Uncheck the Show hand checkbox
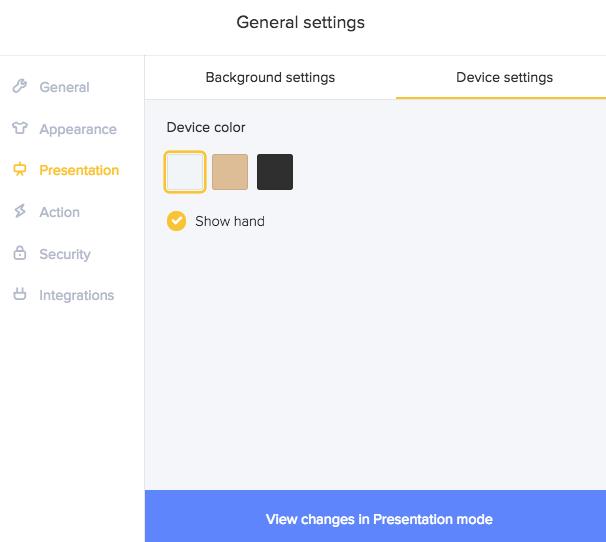Viewport: 606px width, 542px height. (x=177, y=221)
